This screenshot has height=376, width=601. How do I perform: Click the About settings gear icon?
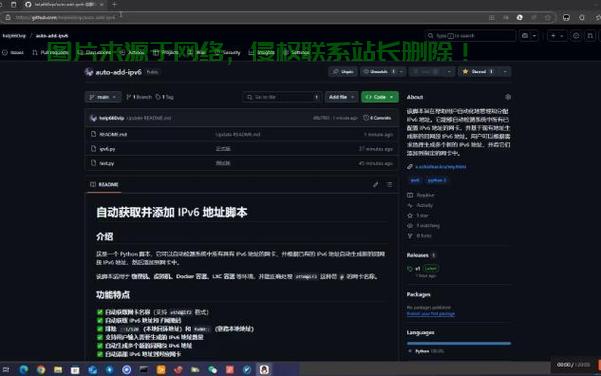(508, 97)
